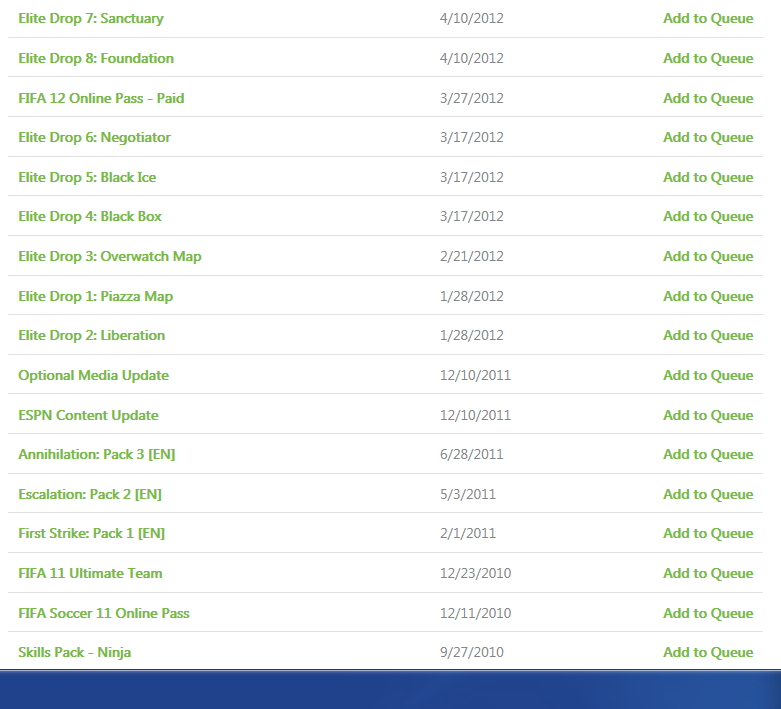Open Elite Drop 6: Negotiator link
Screen dimensions: 781x709
click(94, 138)
